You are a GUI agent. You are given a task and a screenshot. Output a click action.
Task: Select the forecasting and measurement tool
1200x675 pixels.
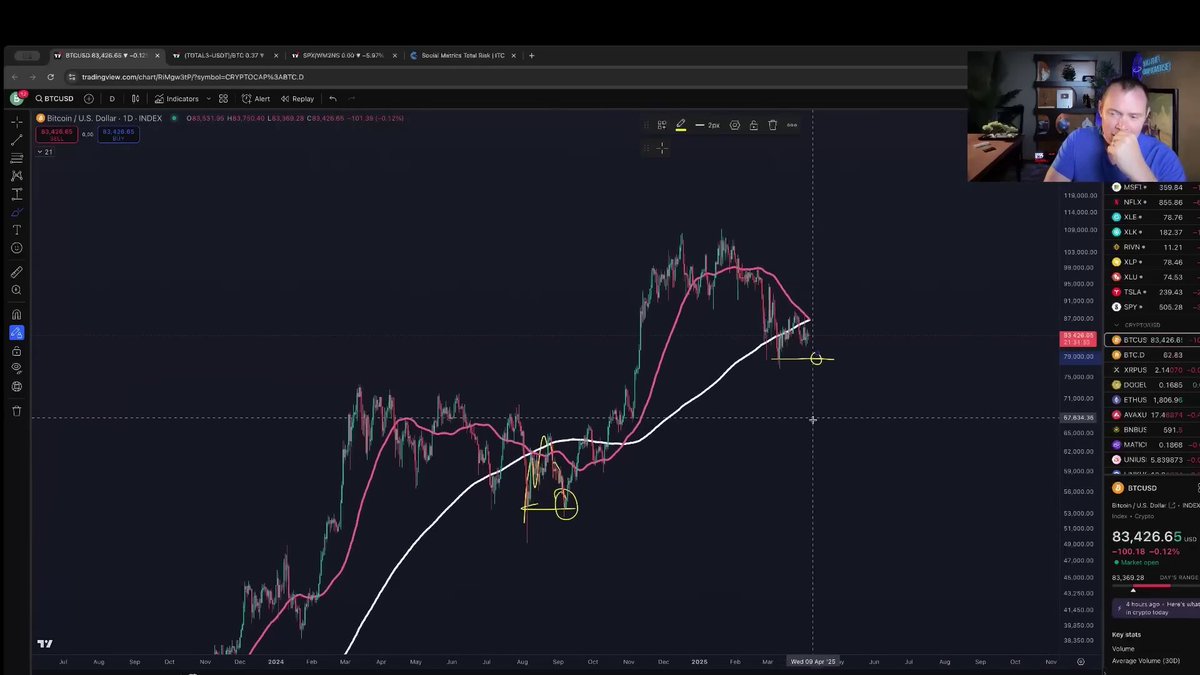pos(17,194)
